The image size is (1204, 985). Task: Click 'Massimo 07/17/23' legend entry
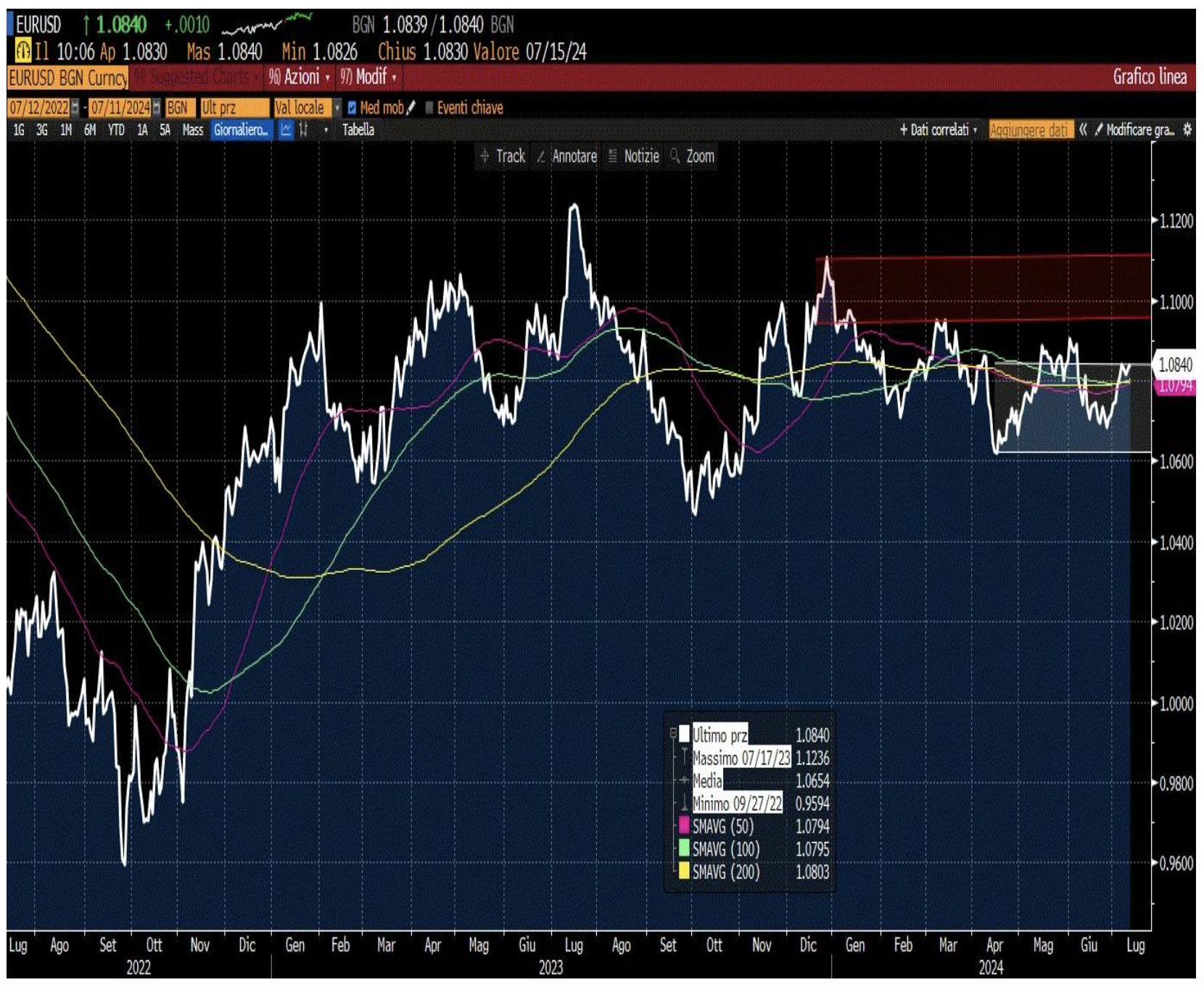click(x=741, y=757)
